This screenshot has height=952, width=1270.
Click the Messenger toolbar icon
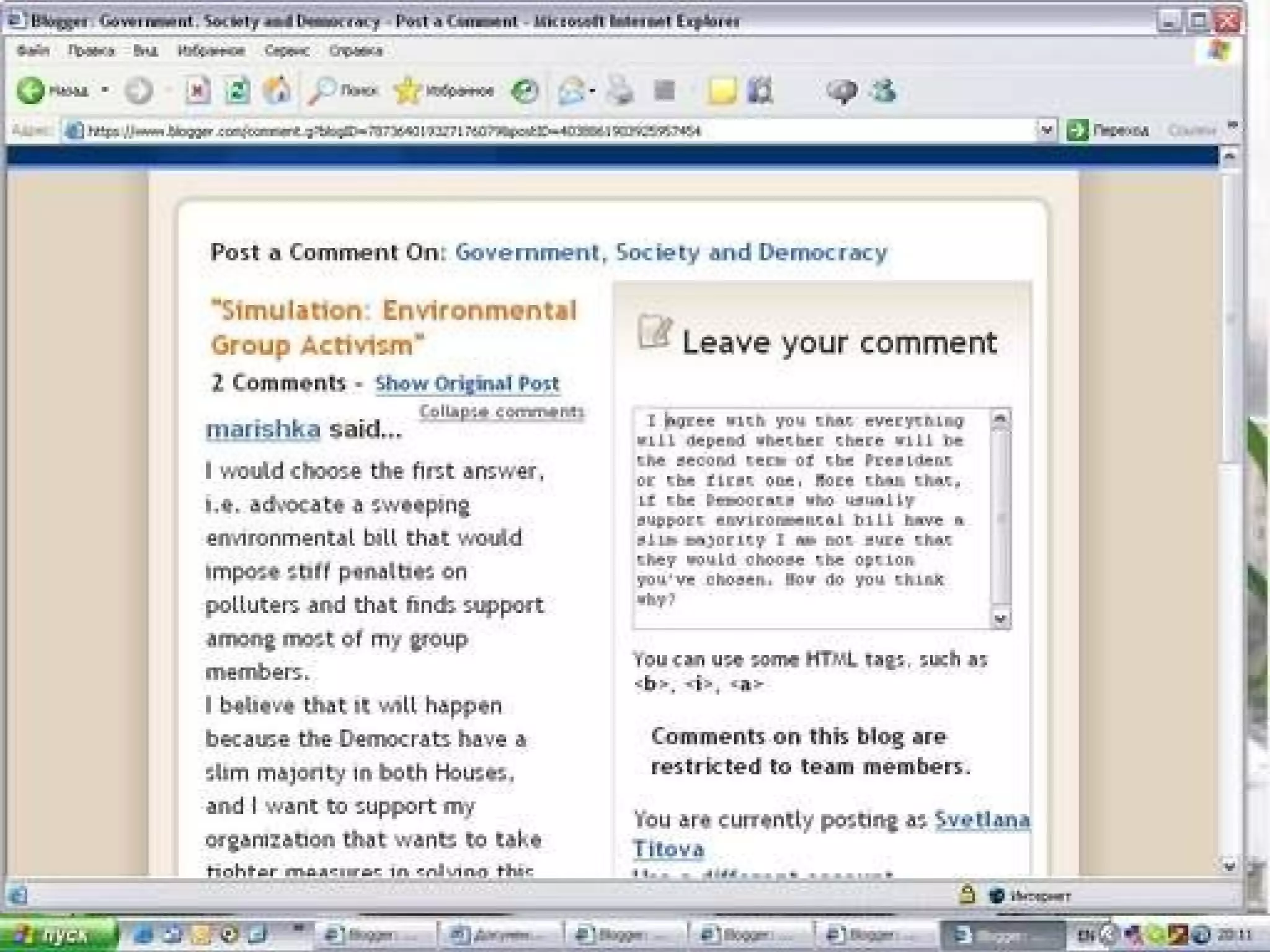(883, 91)
